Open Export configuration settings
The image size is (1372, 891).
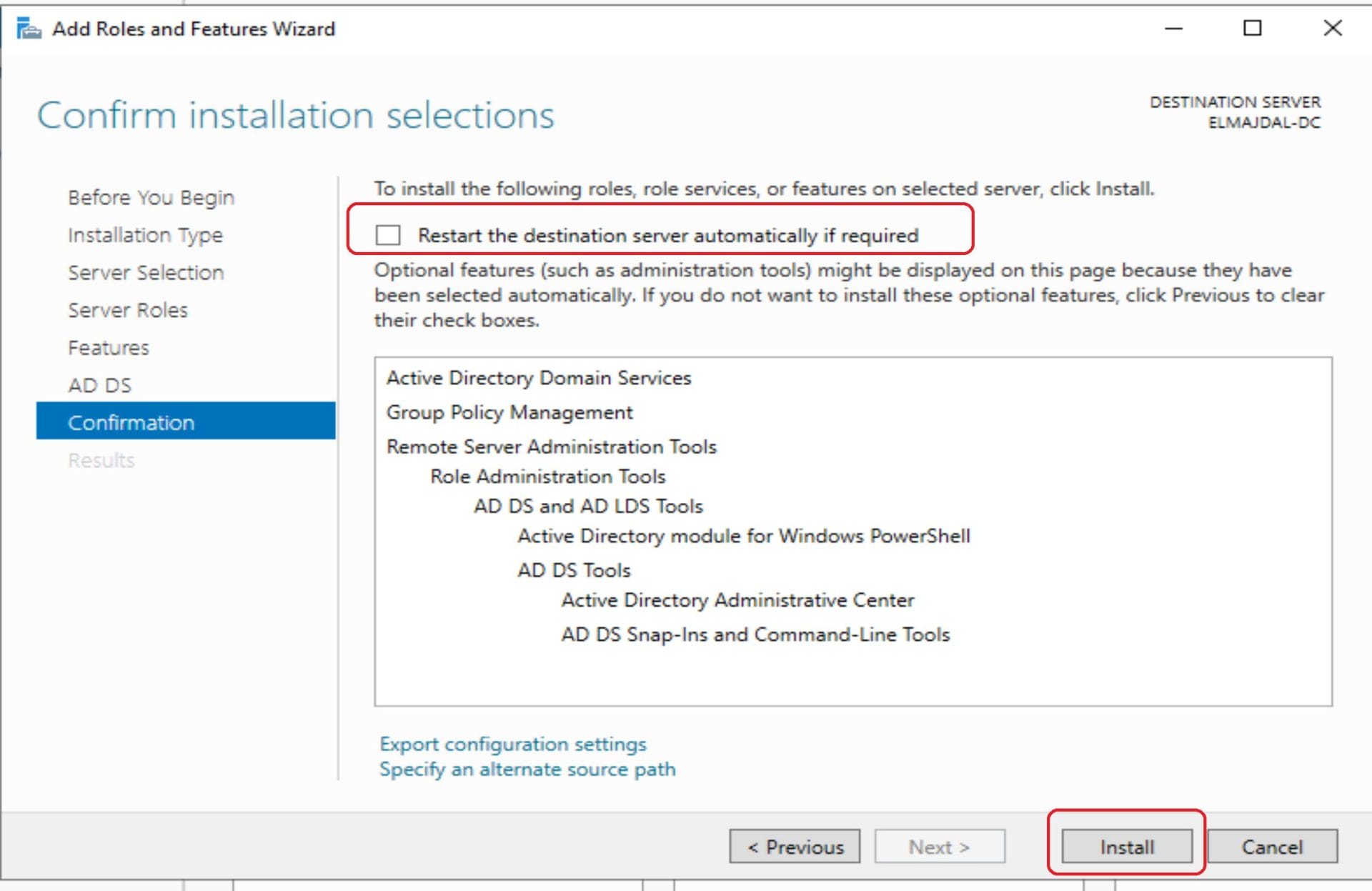click(x=513, y=744)
